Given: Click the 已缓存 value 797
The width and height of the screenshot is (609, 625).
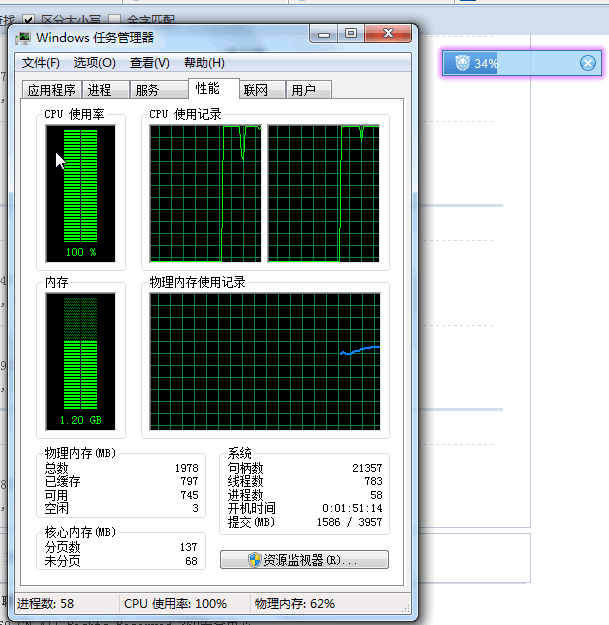Looking at the screenshot, I should tap(189, 482).
